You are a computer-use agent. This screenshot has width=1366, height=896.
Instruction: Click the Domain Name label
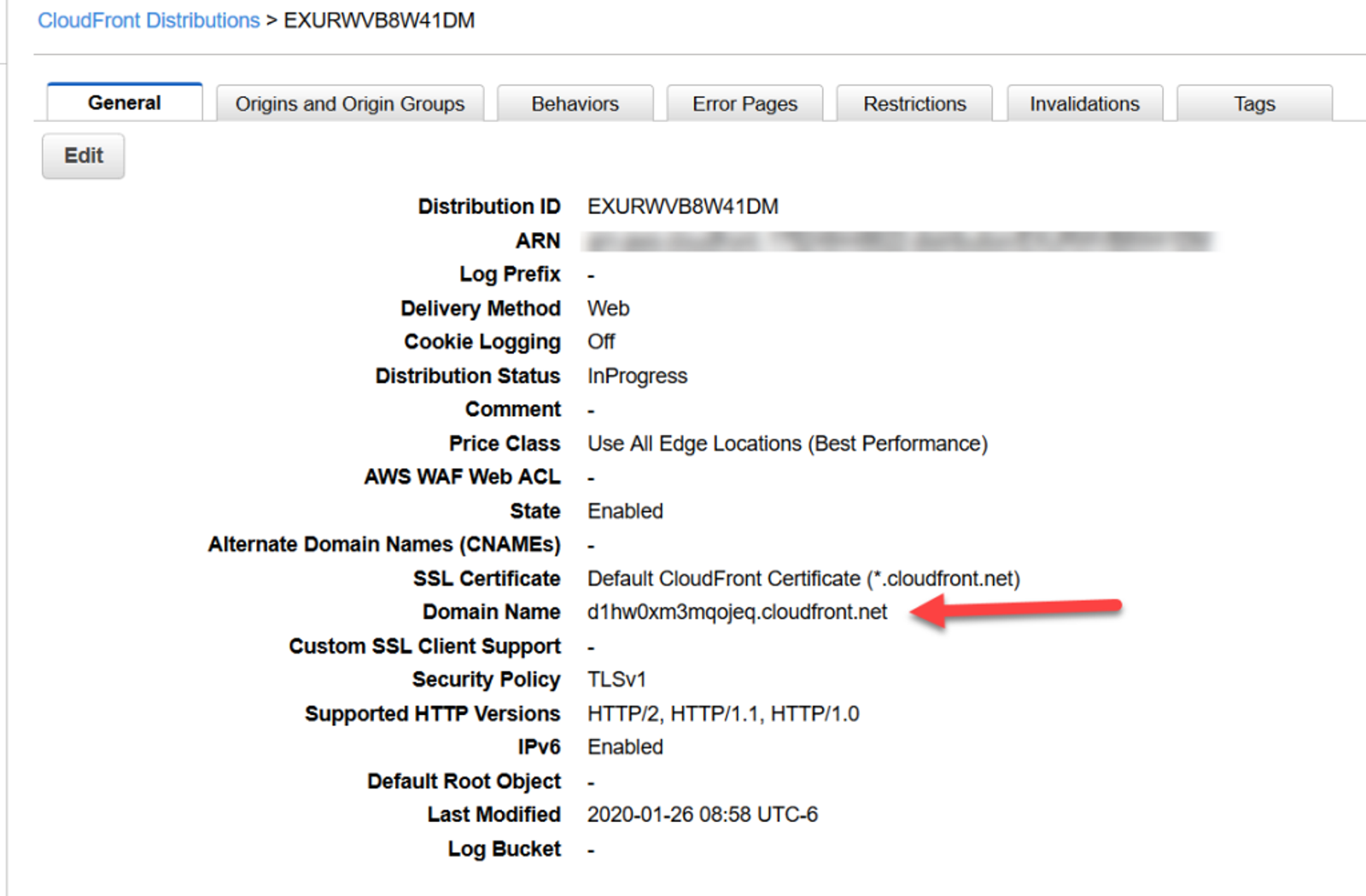[492, 612]
